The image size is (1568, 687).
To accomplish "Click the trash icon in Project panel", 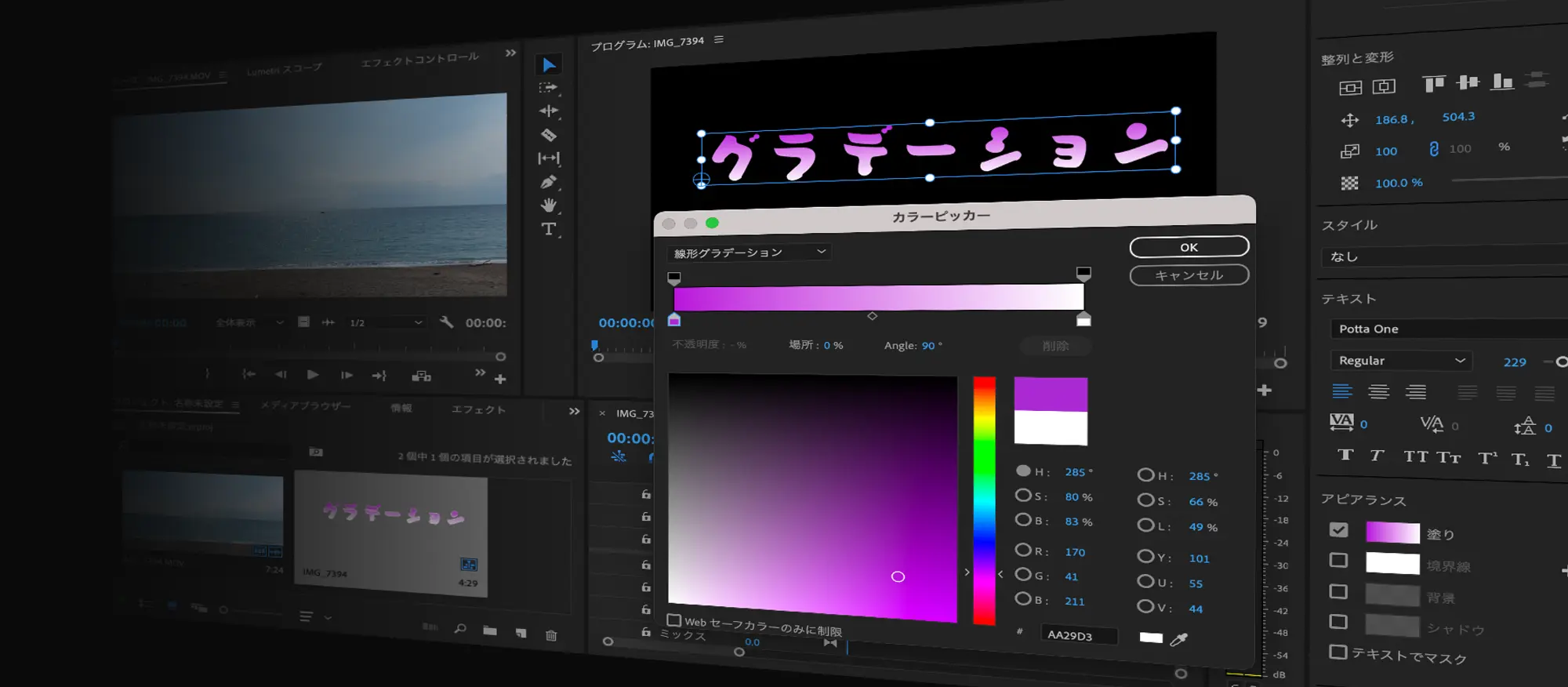I will (x=551, y=635).
